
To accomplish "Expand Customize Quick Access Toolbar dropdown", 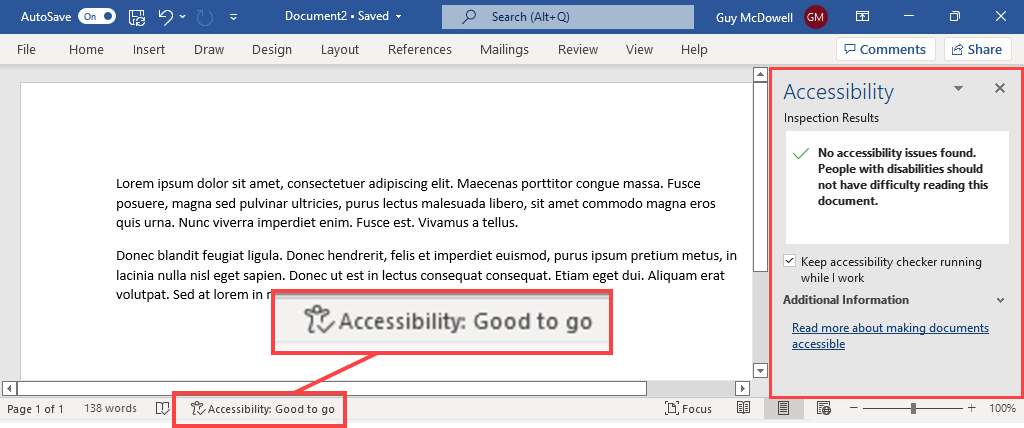I will click(x=234, y=17).
